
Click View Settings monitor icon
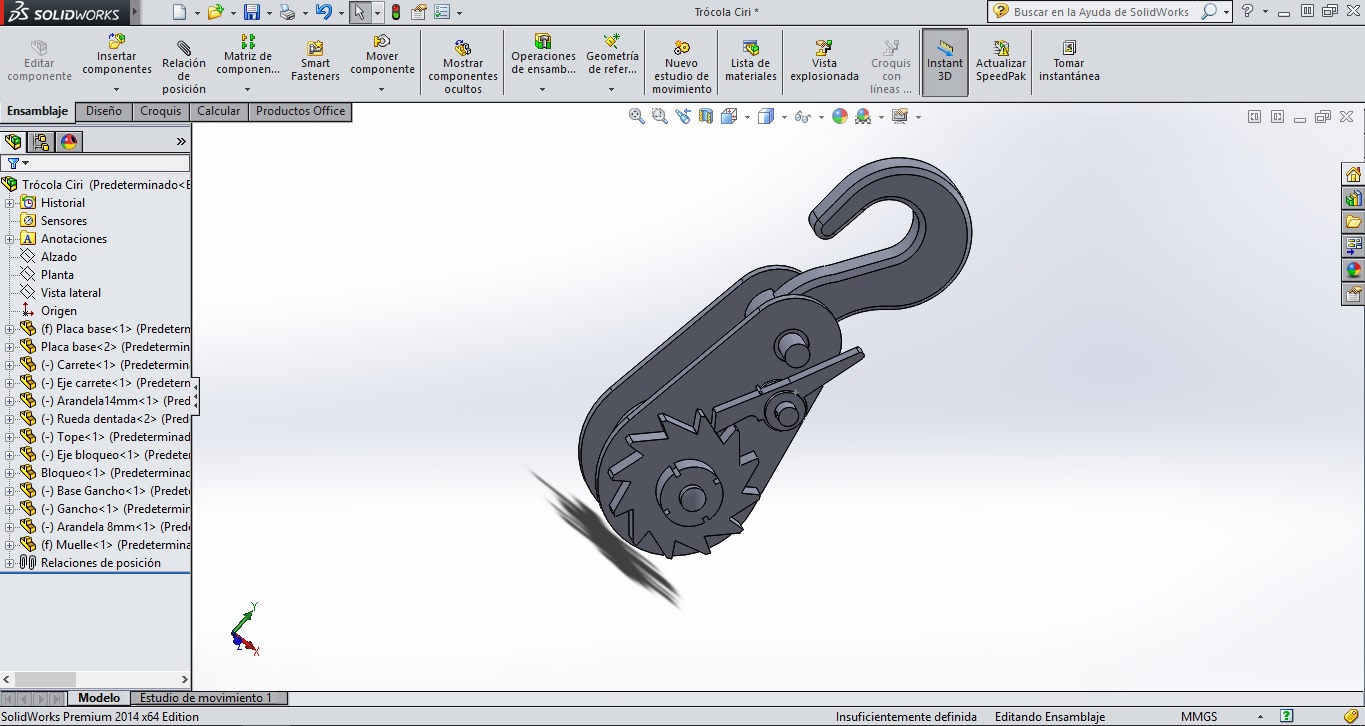(899, 116)
